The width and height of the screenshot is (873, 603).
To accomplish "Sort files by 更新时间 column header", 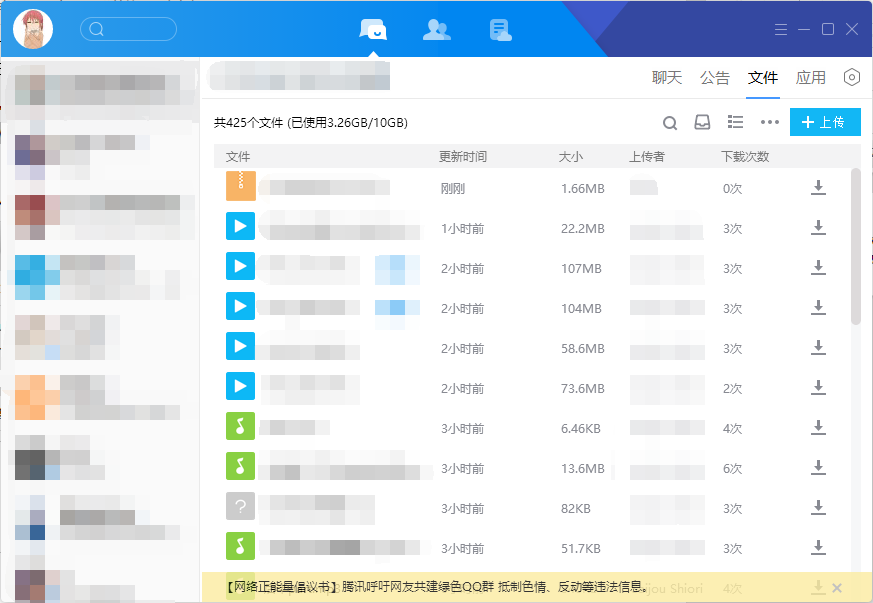I will tap(463, 157).
